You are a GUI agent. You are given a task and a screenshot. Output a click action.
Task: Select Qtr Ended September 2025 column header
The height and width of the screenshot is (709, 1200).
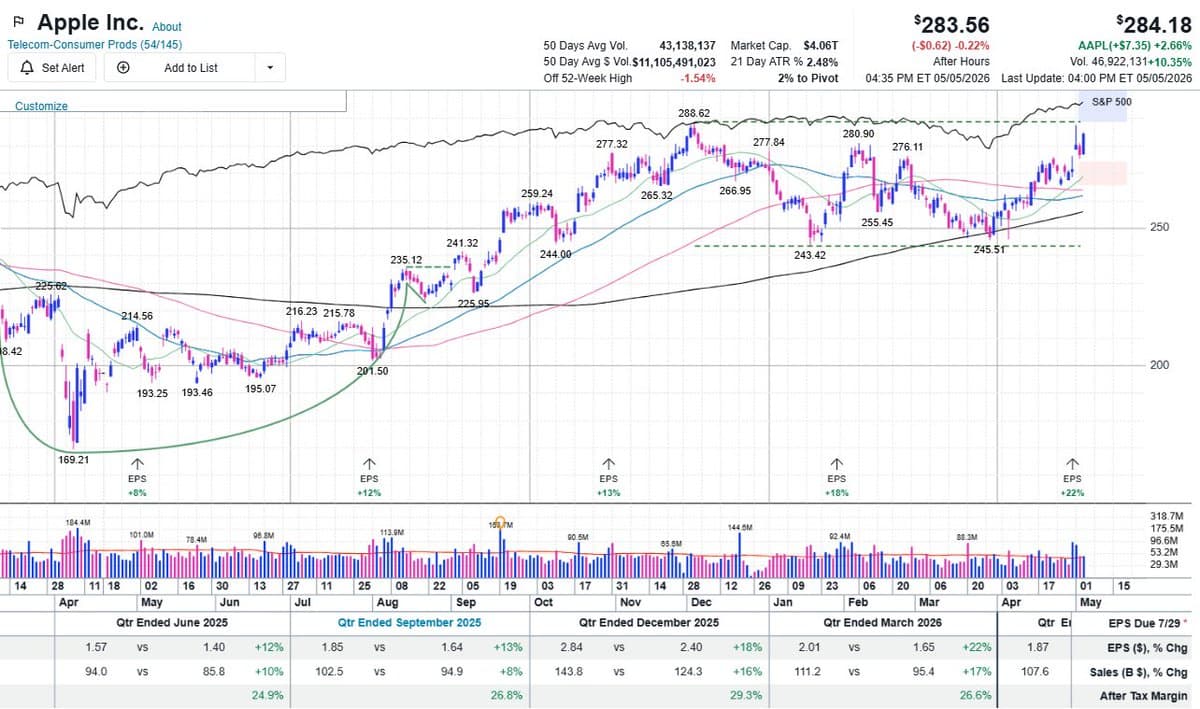click(409, 622)
